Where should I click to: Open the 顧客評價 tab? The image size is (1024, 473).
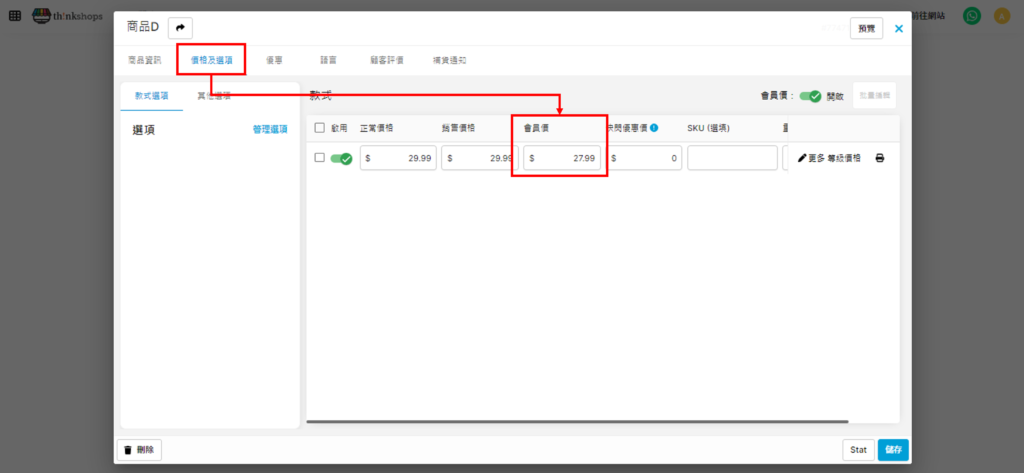click(x=386, y=60)
